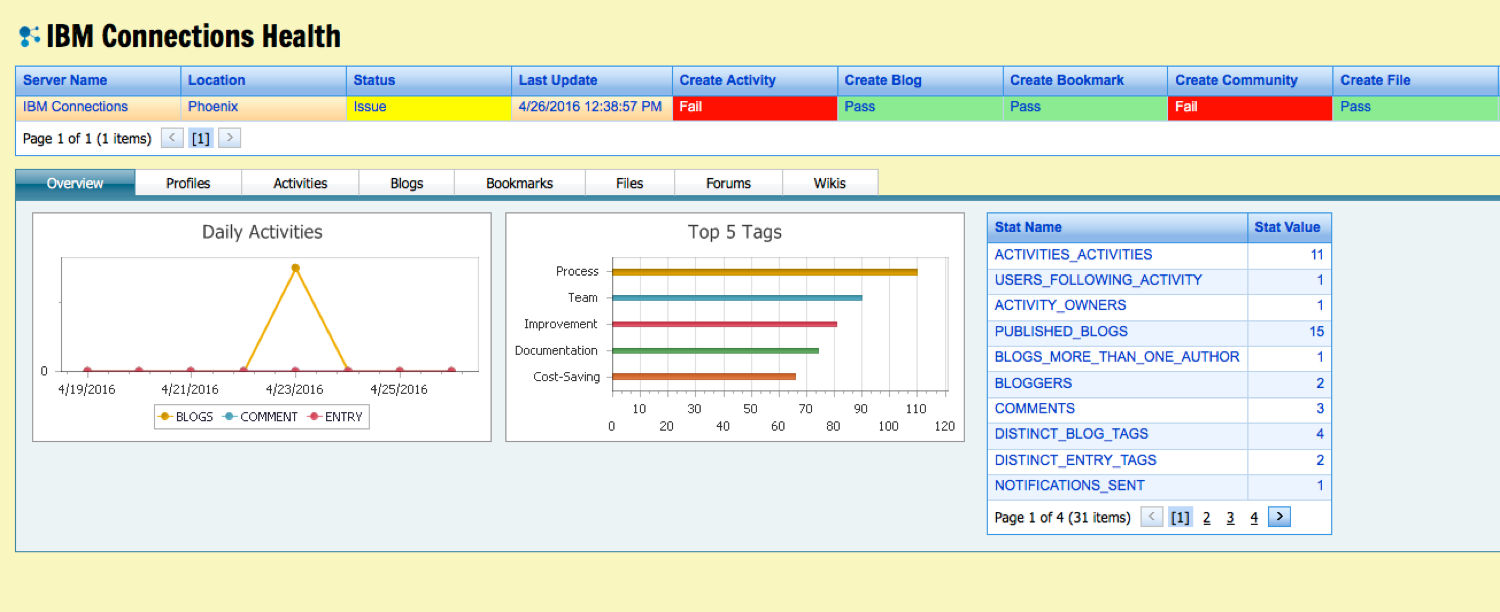
Task: Click Pass cell under Create Blog
Action: pyautogui.click(x=920, y=107)
